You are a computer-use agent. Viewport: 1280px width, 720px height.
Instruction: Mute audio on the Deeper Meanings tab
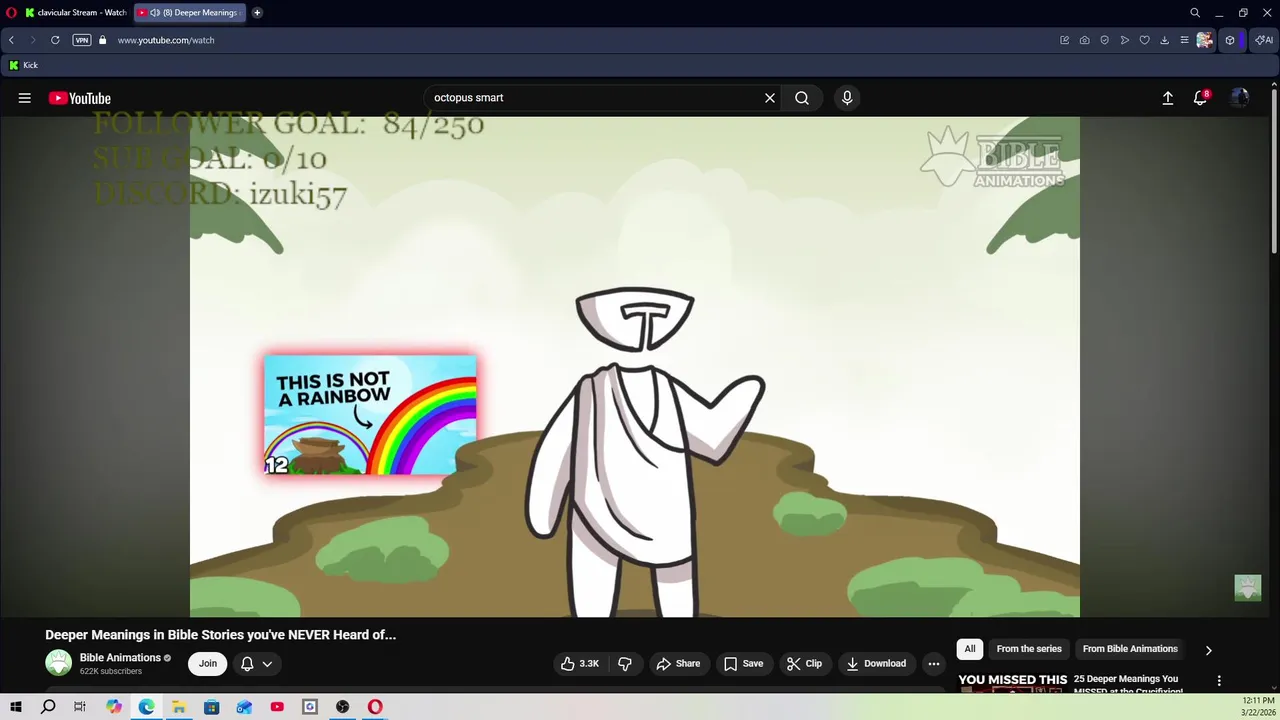click(155, 13)
